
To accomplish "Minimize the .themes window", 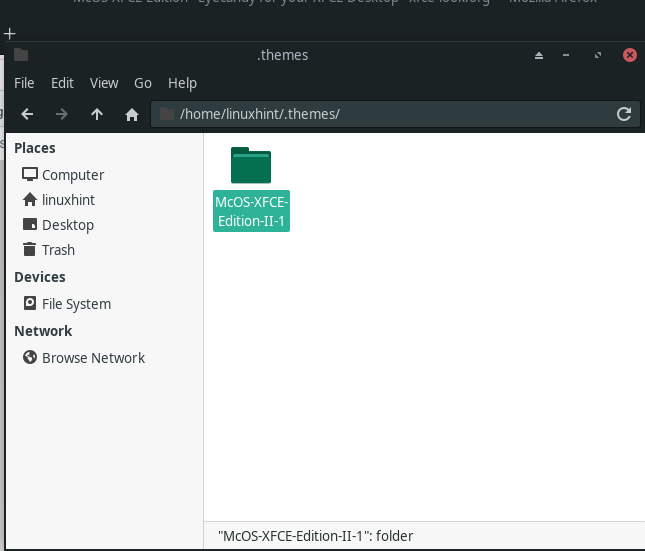I will click(x=566, y=55).
